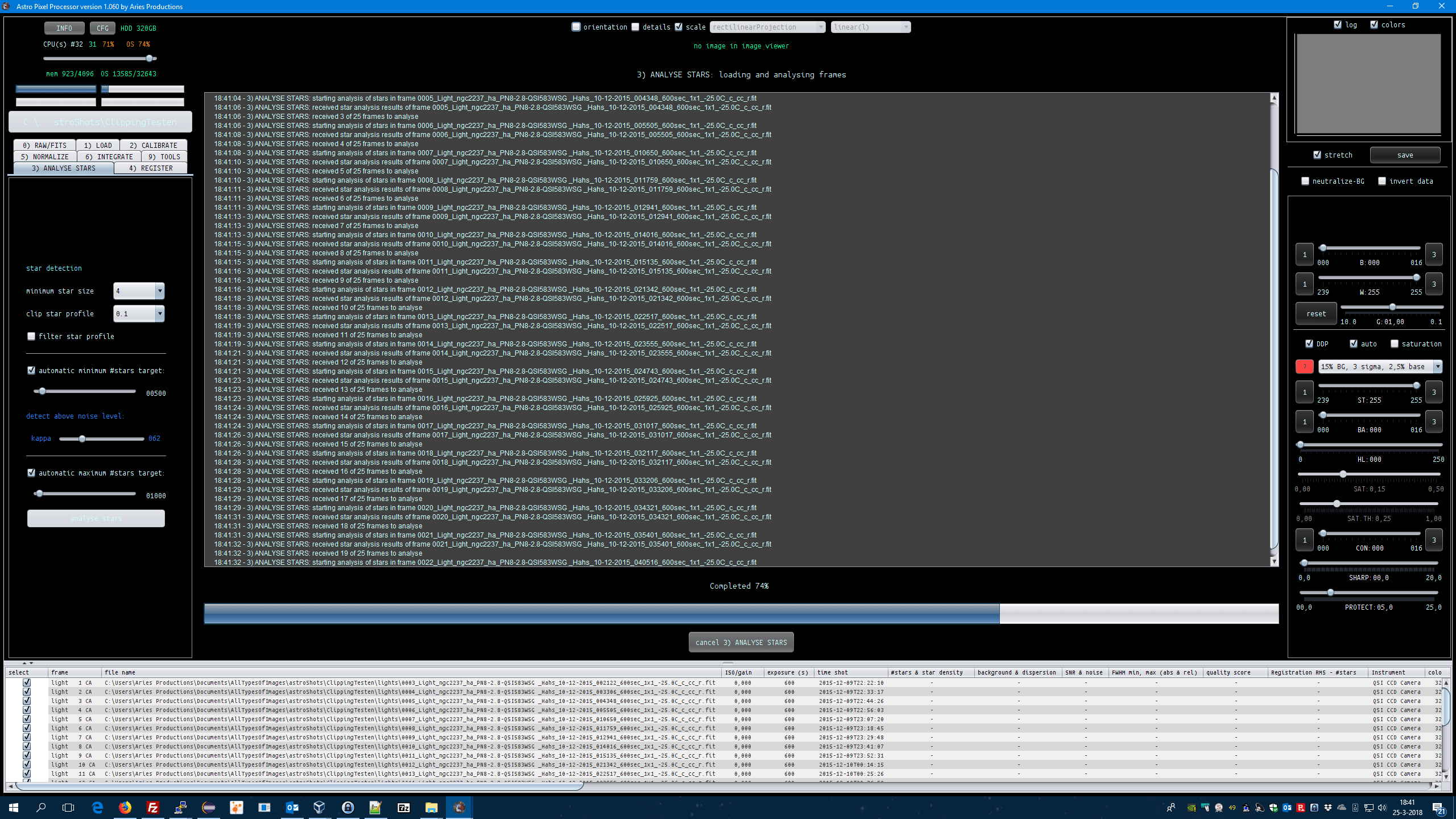Enable the filter star profile checkbox
1456x819 pixels.
[x=32, y=337]
